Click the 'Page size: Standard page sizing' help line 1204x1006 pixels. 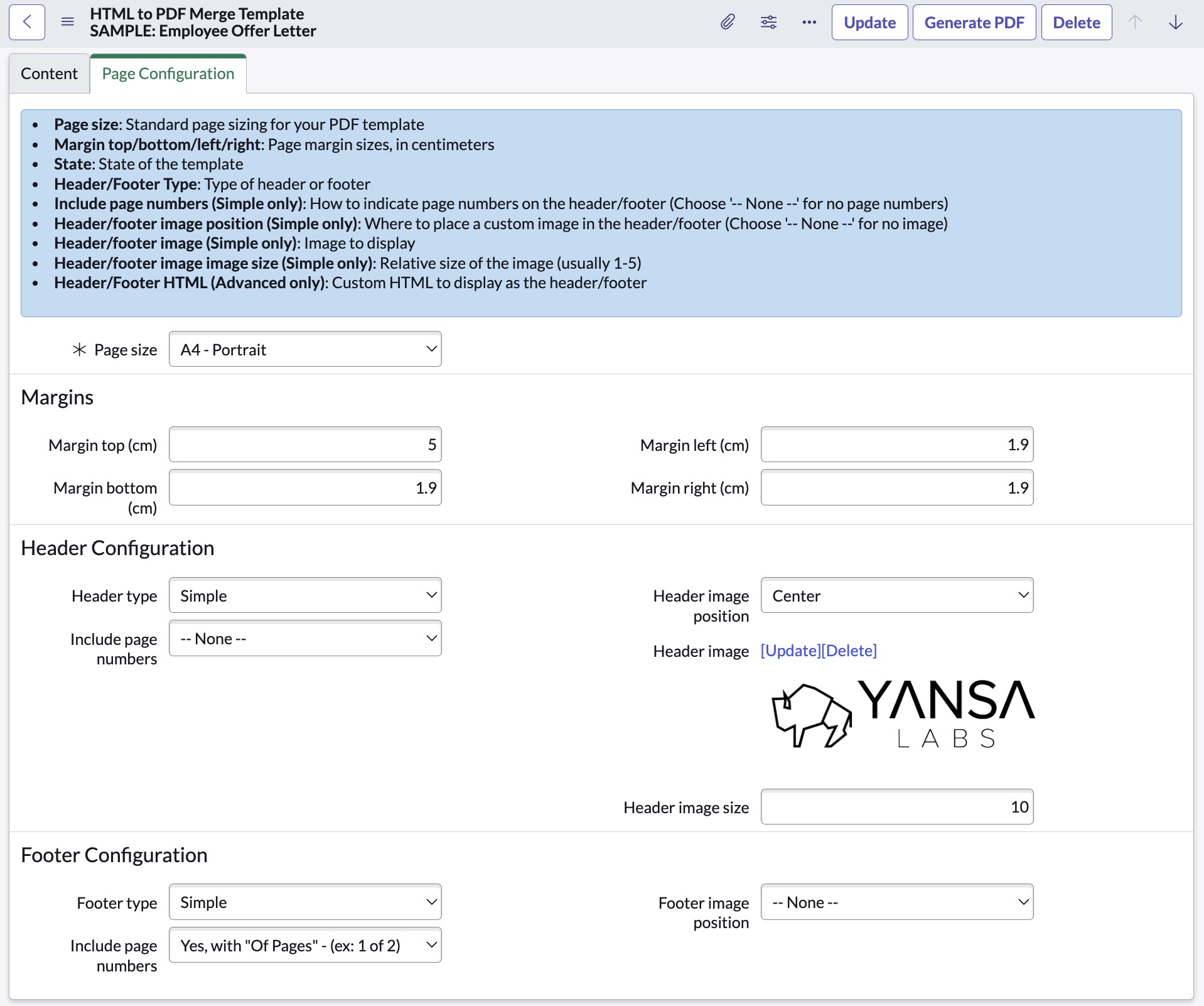point(239,124)
